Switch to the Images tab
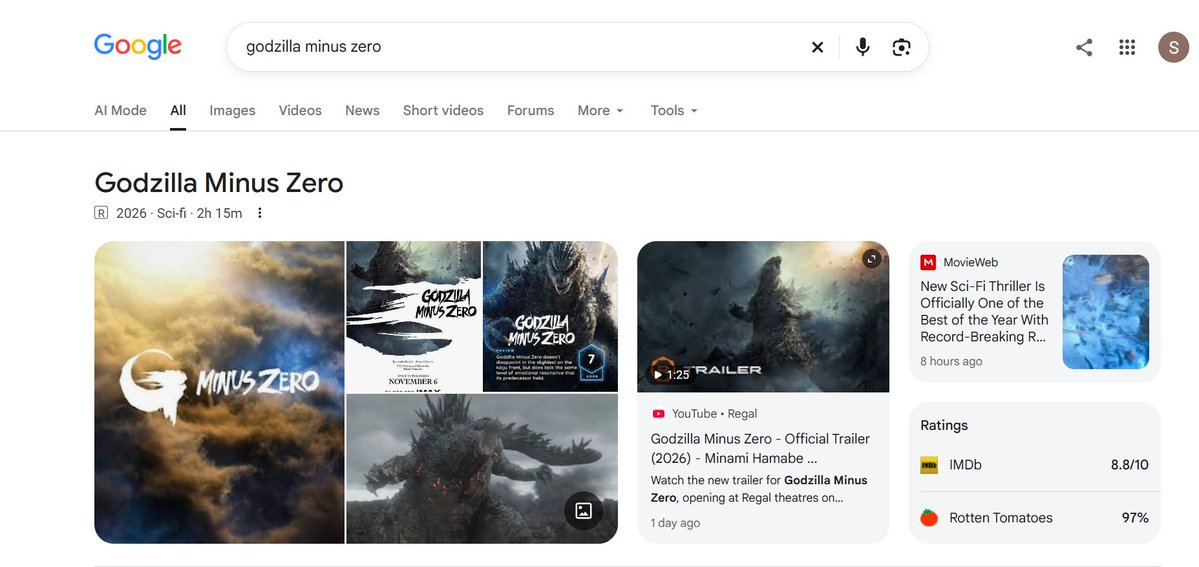This screenshot has height=567, width=1199. [232, 110]
